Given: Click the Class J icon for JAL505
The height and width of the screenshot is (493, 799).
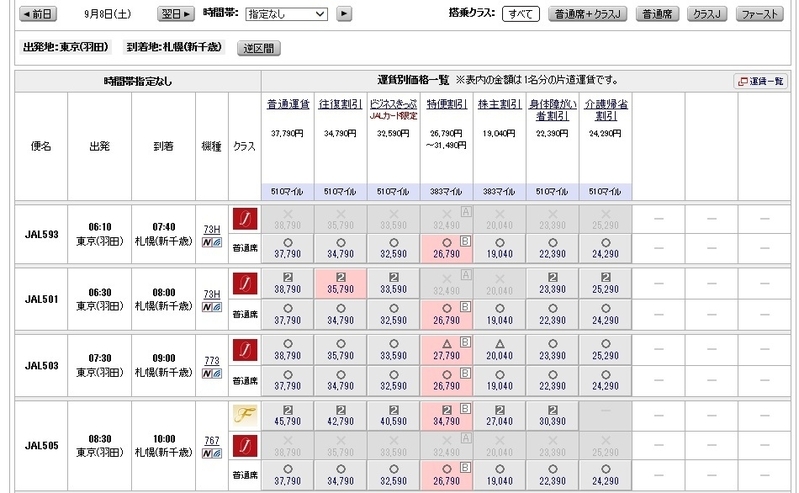Looking at the screenshot, I should click(245, 445).
